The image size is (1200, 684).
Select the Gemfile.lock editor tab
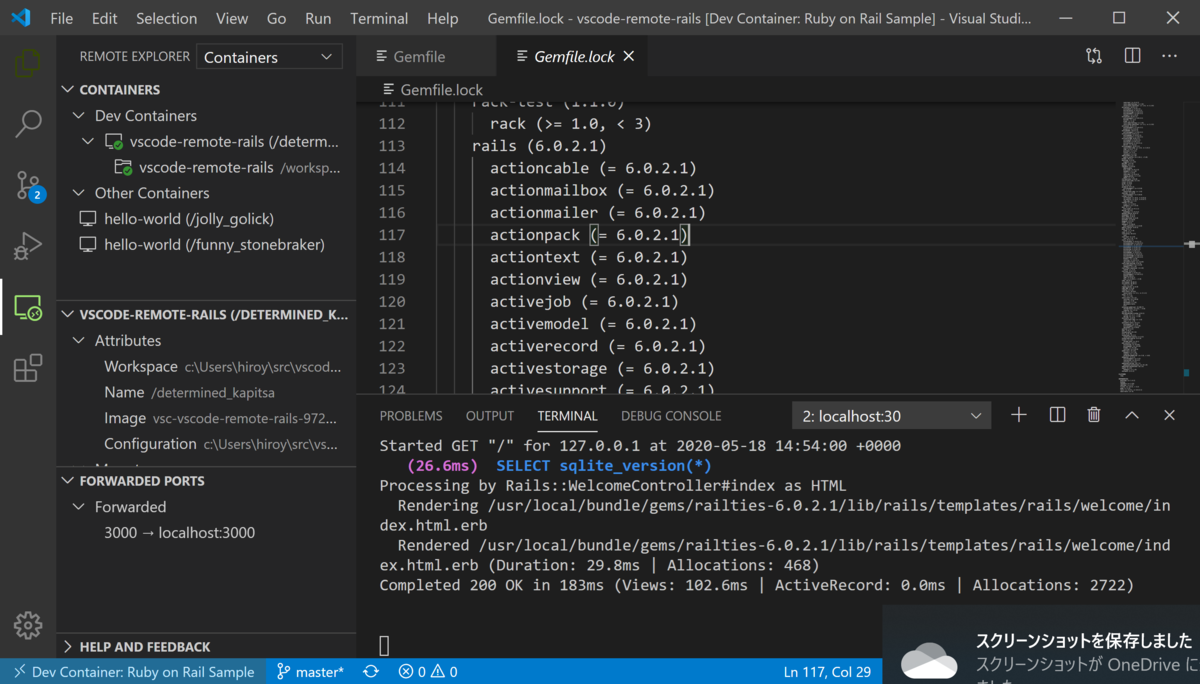pos(574,57)
